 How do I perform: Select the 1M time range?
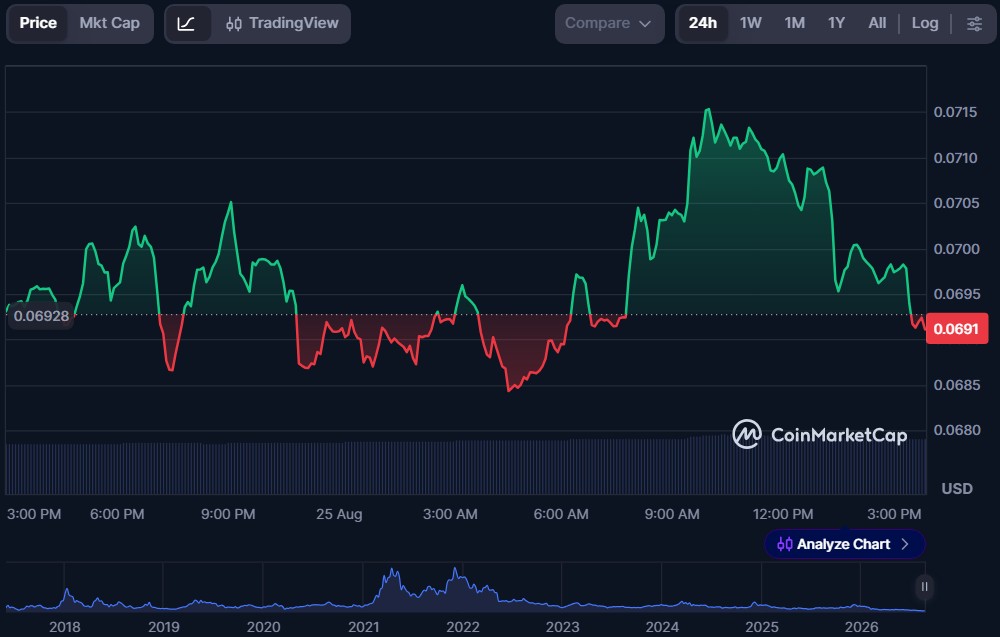(x=794, y=24)
